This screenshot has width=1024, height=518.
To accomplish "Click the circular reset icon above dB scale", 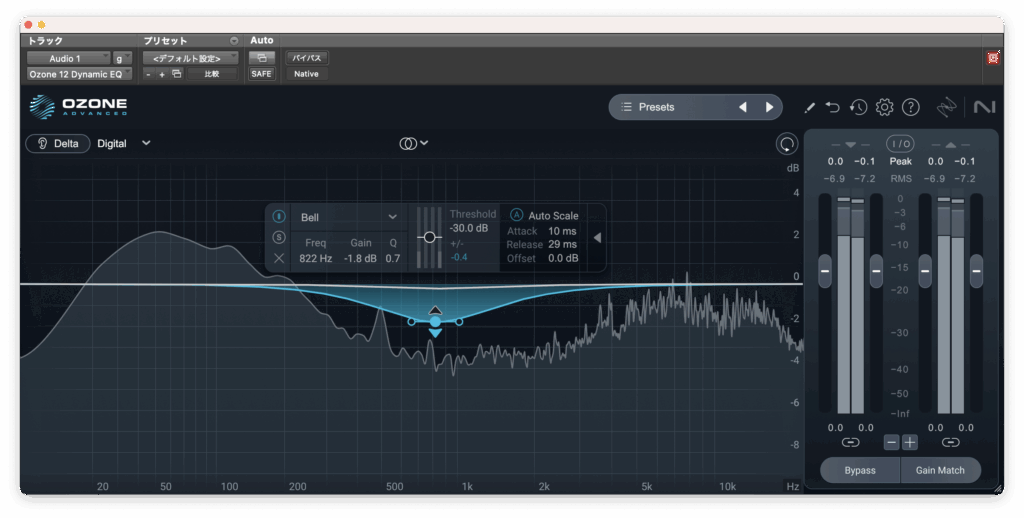I will point(787,144).
